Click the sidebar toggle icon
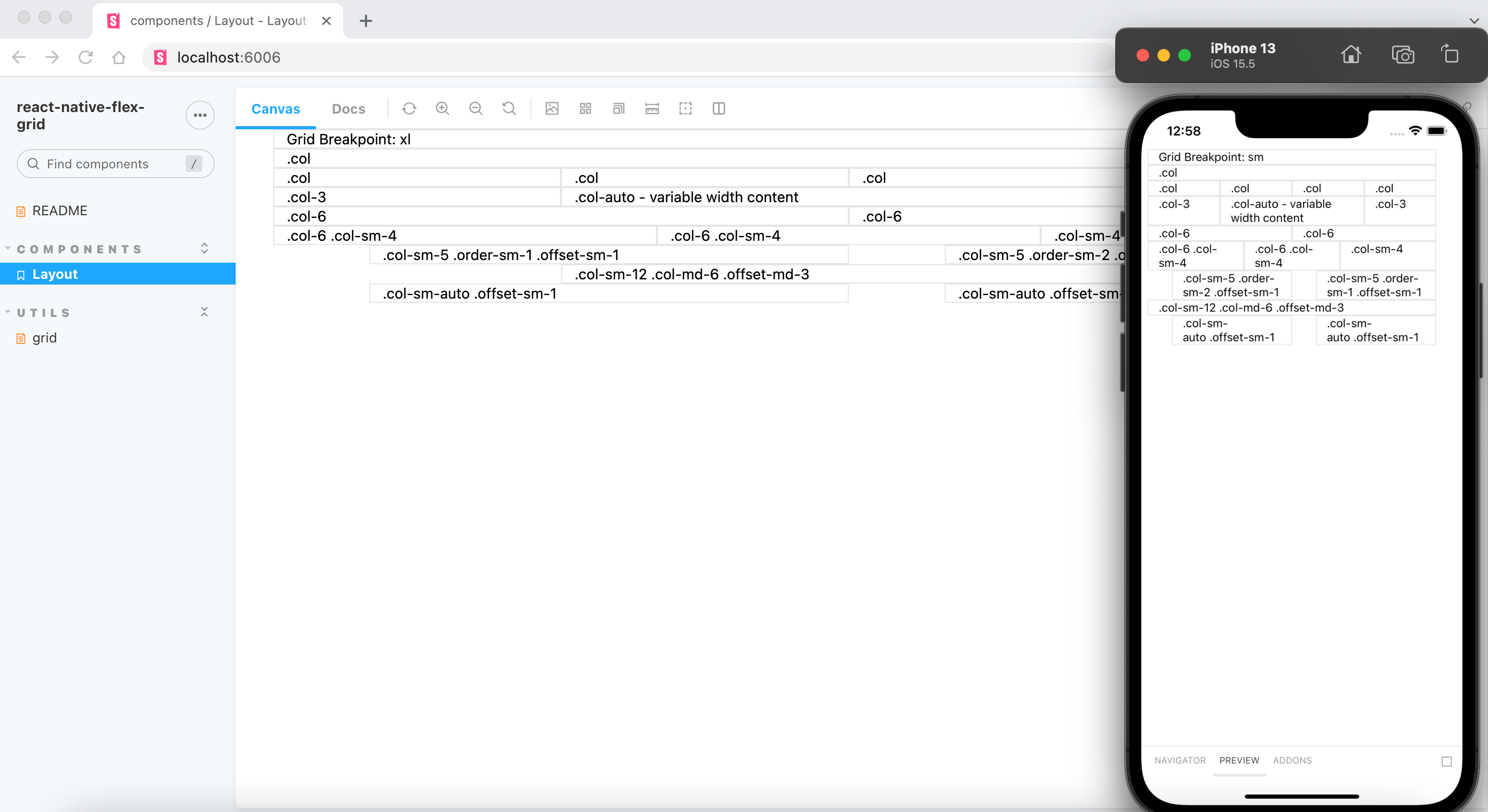 pyautogui.click(x=720, y=108)
